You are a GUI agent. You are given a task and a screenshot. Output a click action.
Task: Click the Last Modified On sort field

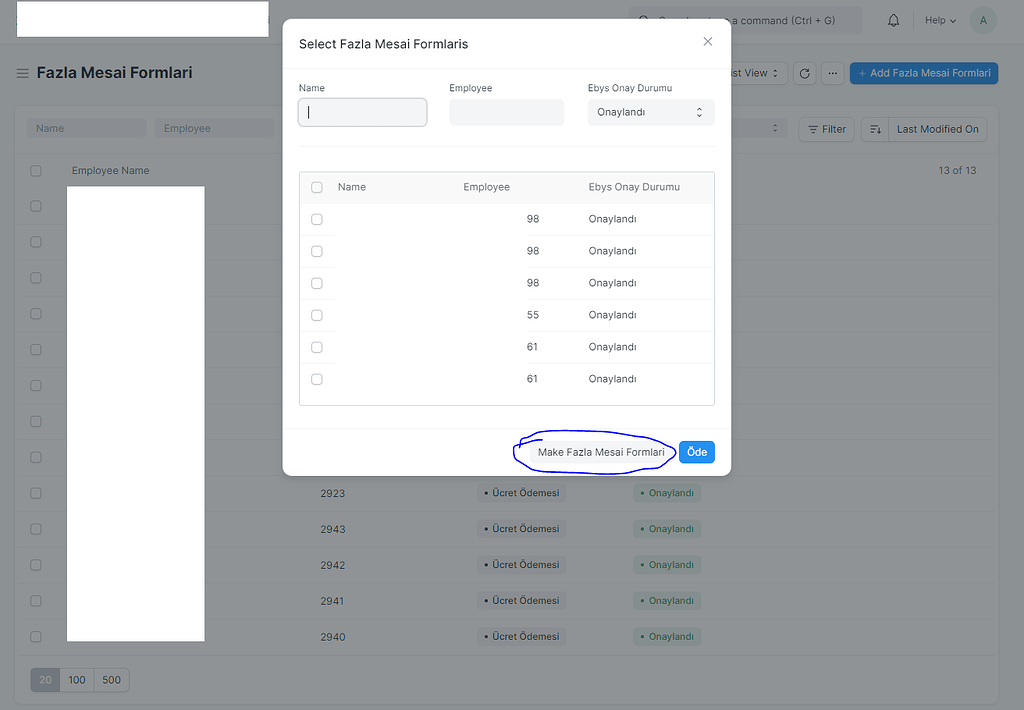[x=937, y=129]
